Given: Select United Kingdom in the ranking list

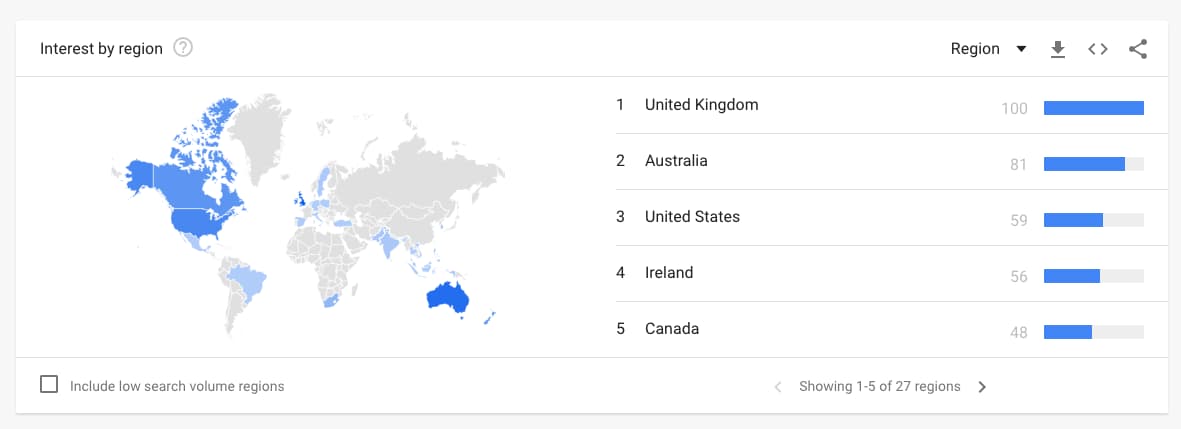Looking at the screenshot, I should pyautogui.click(x=701, y=105).
